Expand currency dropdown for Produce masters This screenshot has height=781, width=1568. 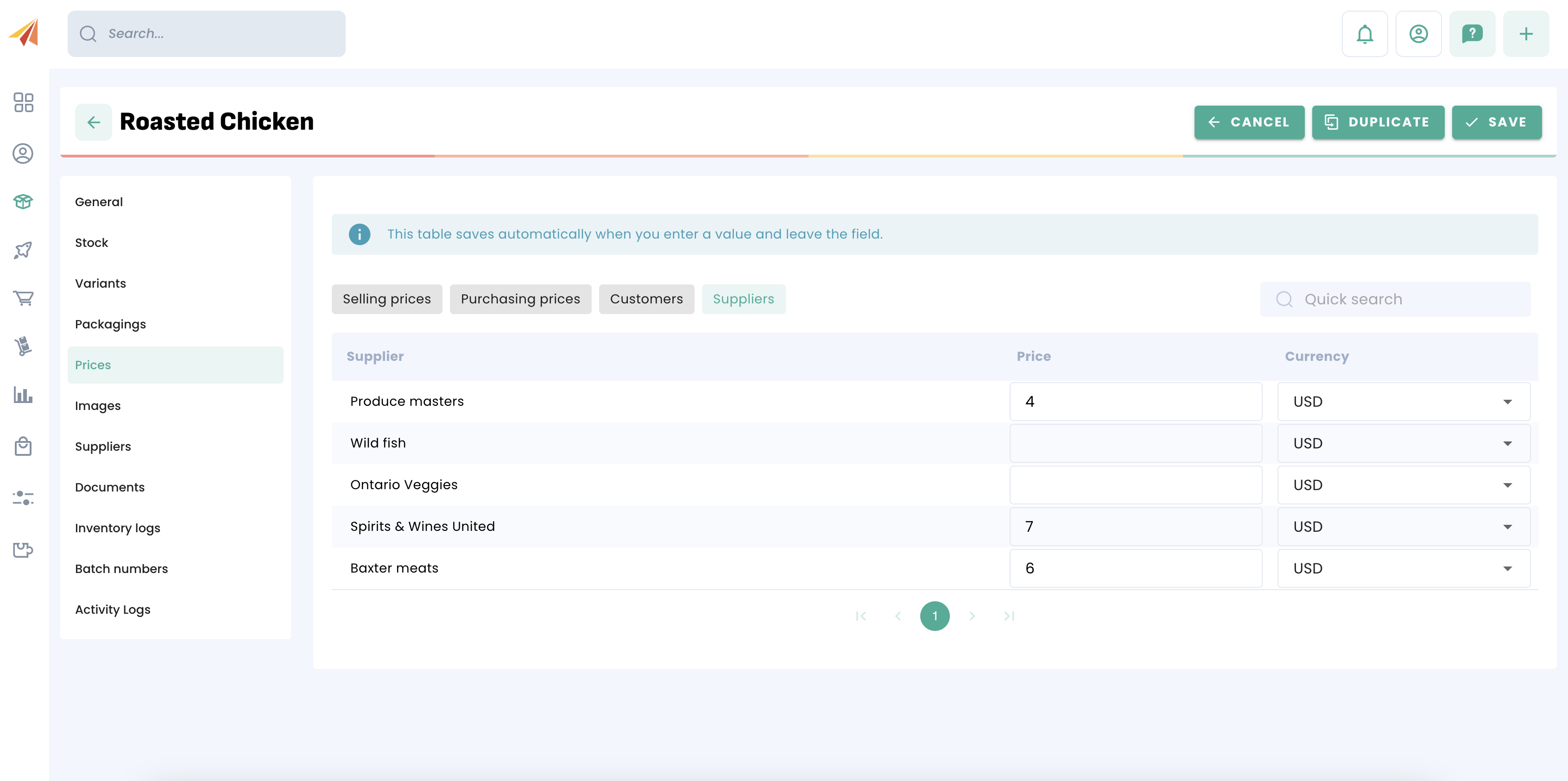point(1403,402)
